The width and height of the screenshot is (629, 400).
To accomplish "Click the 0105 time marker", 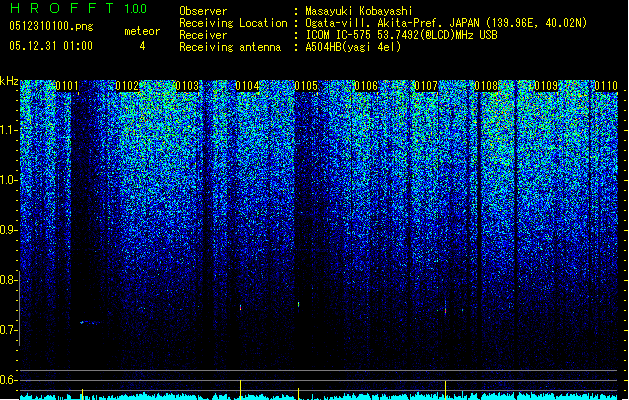I will pos(306,86).
